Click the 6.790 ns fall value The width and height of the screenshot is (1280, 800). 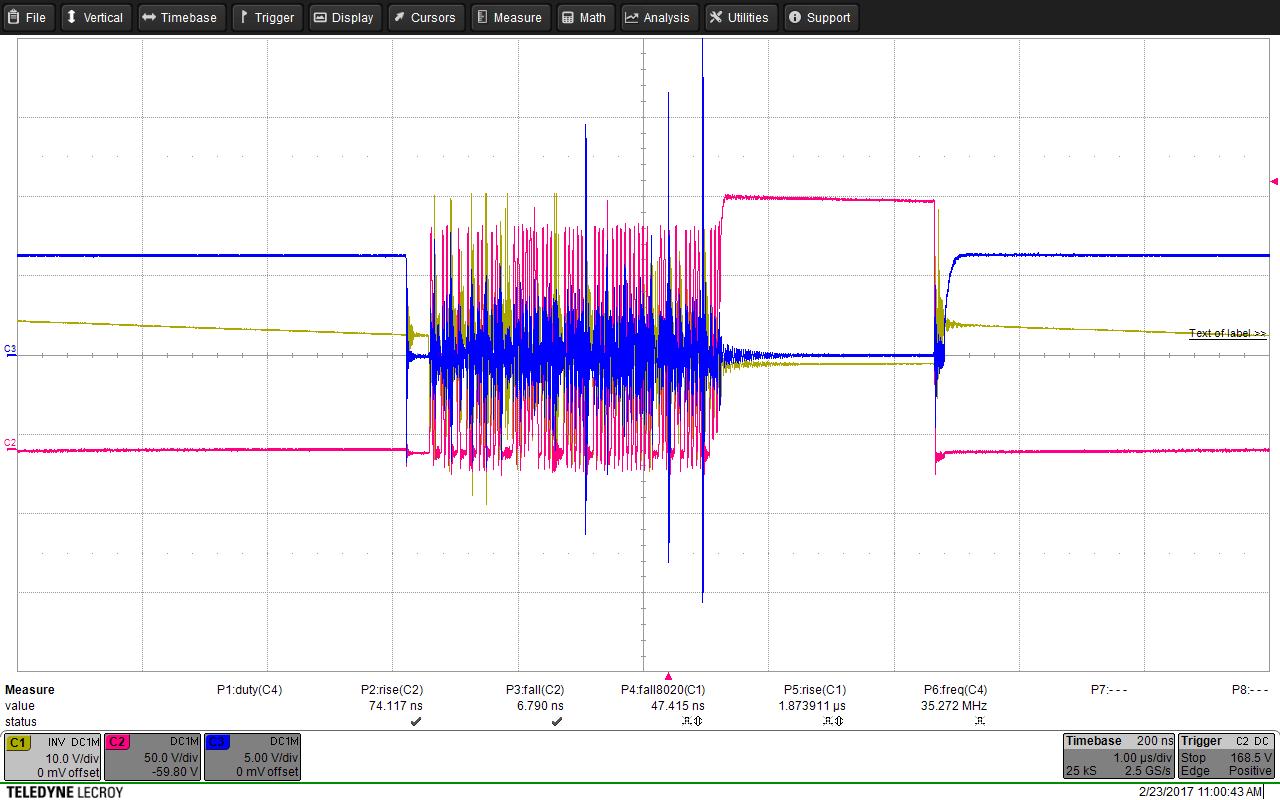click(x=540, y=706)
